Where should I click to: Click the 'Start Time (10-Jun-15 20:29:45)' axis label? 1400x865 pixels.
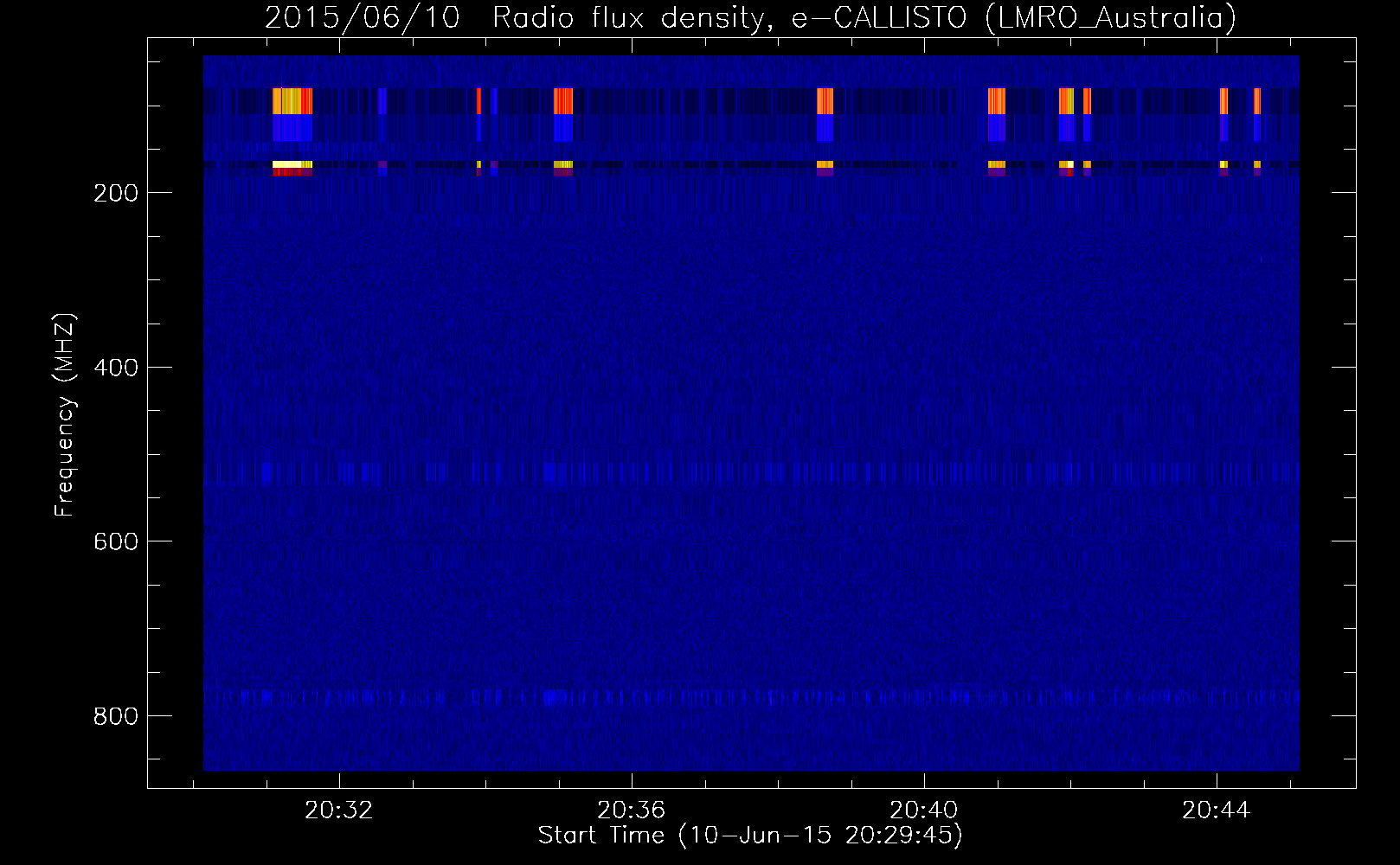click(x=750, y=835)
